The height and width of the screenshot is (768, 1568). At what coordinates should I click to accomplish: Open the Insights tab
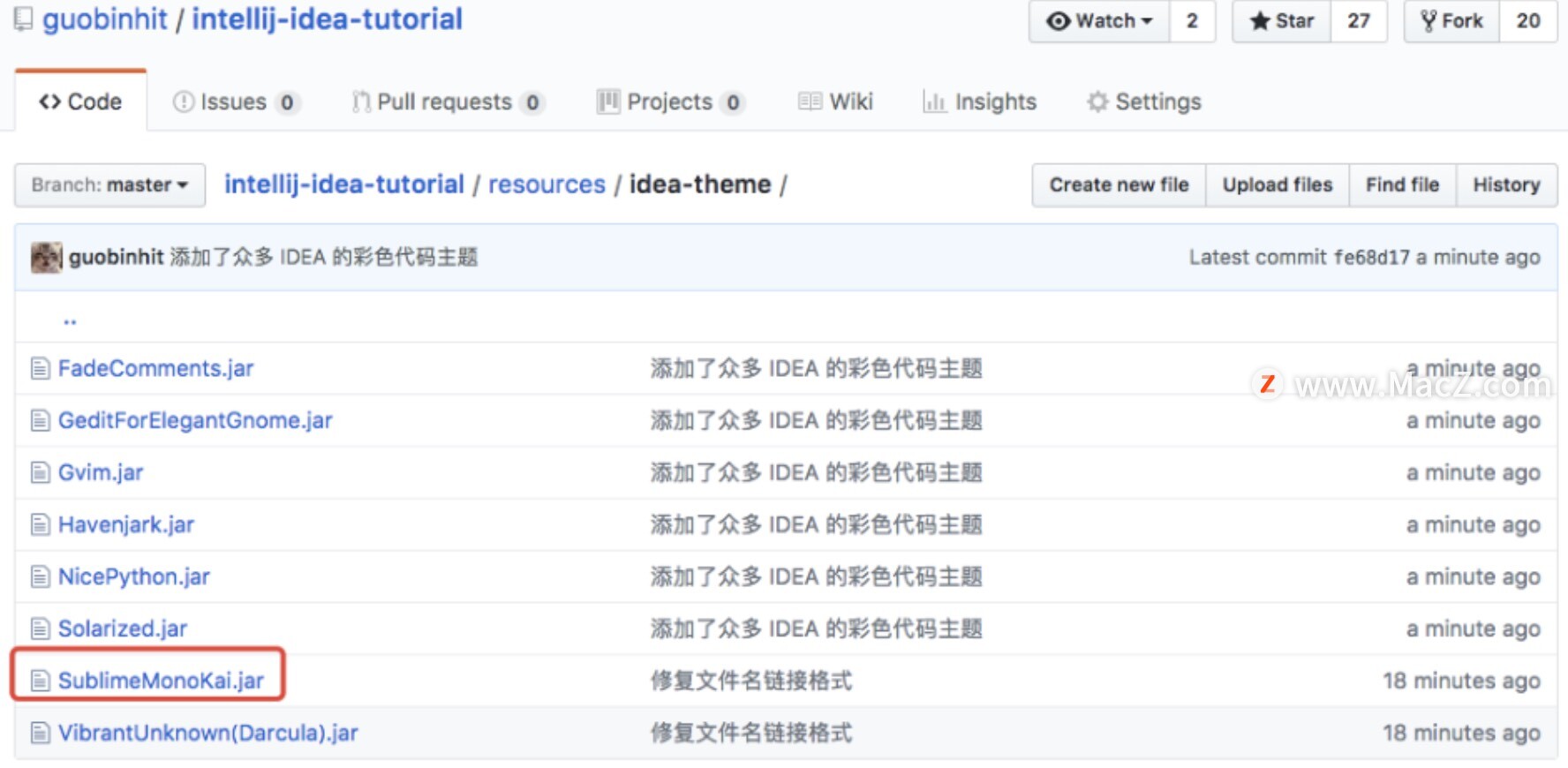979,102
